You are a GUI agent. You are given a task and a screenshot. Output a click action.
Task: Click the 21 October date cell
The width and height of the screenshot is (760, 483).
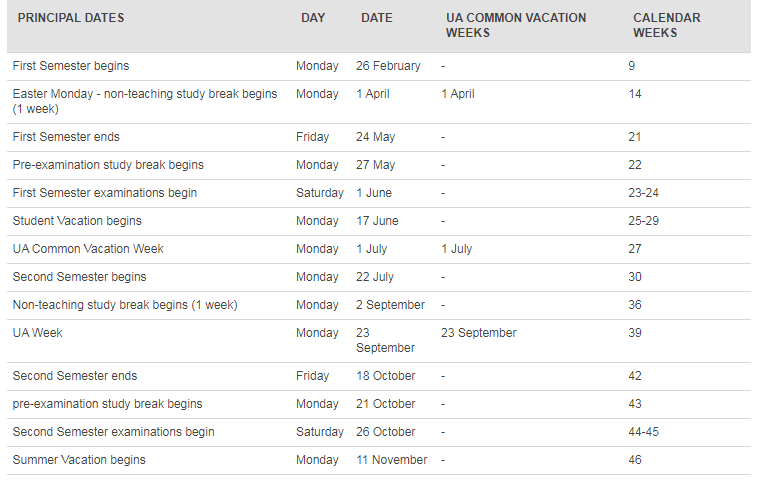(385, 404)
